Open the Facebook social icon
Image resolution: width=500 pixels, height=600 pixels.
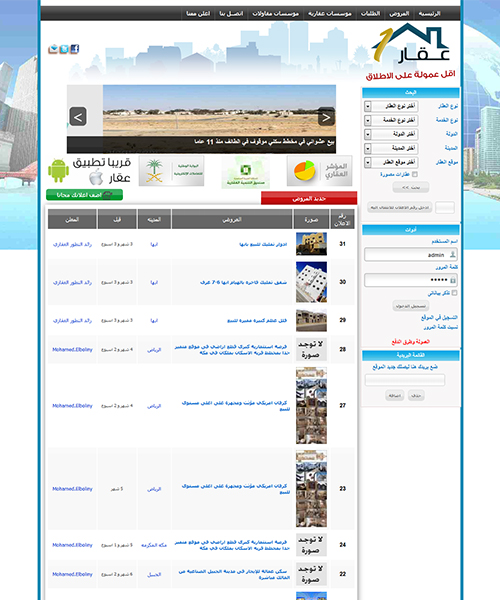[x=75, y=49]
